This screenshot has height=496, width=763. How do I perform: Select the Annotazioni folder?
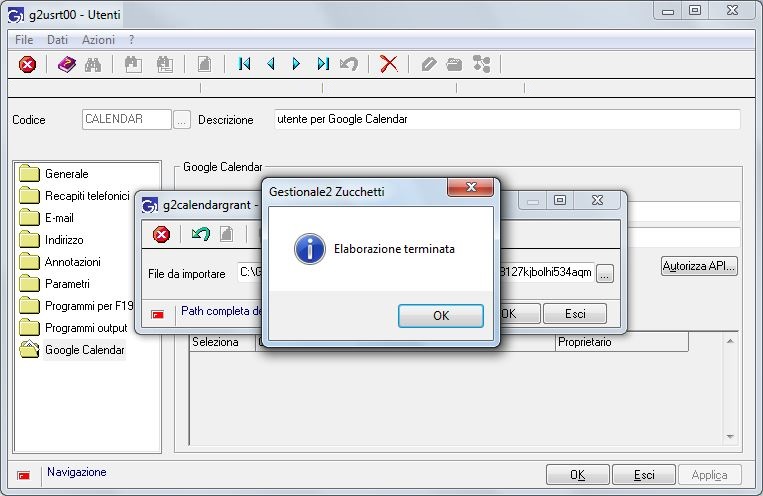[60, 262]
